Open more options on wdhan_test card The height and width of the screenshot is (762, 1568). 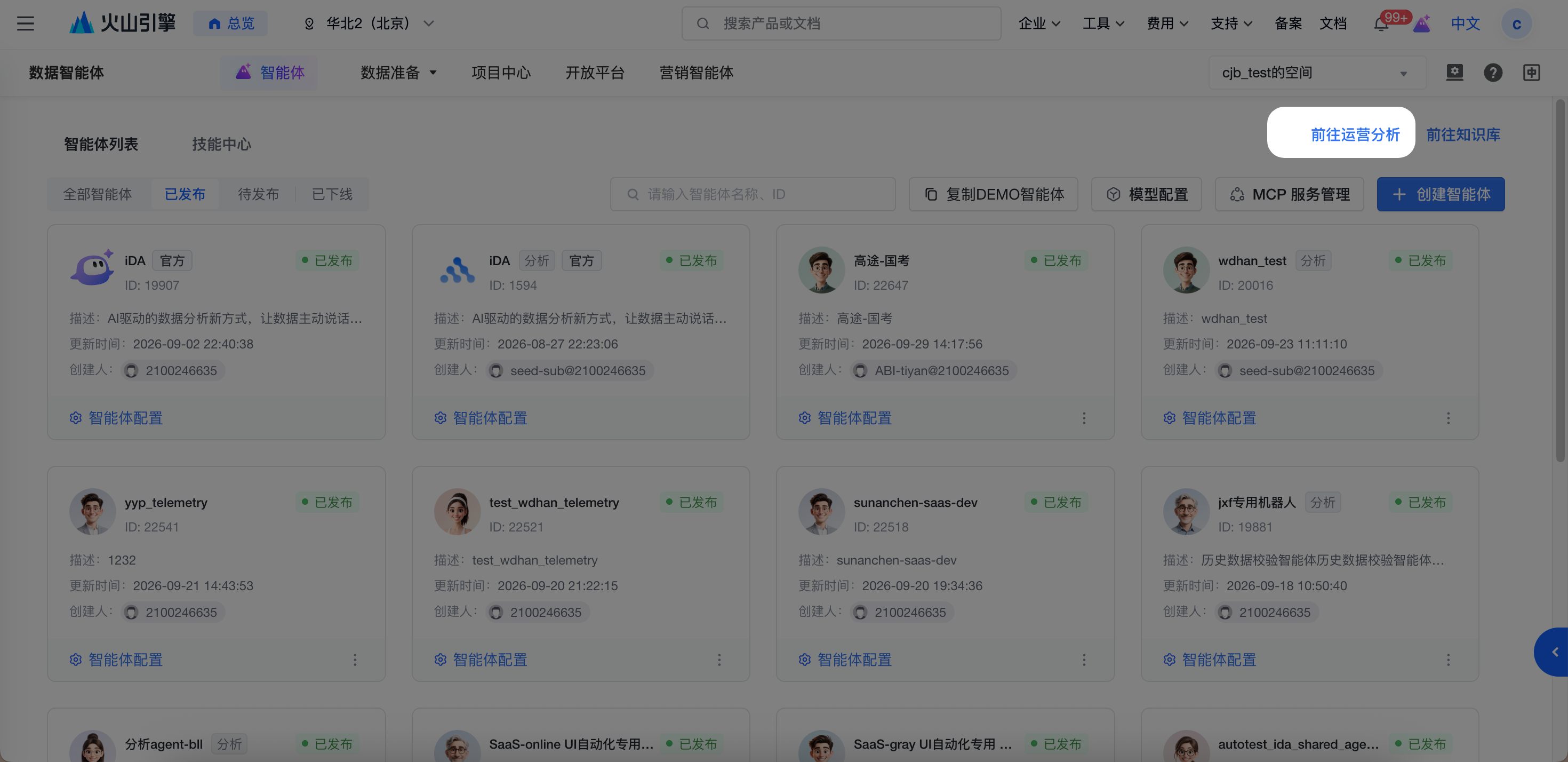click(1448, 418)
